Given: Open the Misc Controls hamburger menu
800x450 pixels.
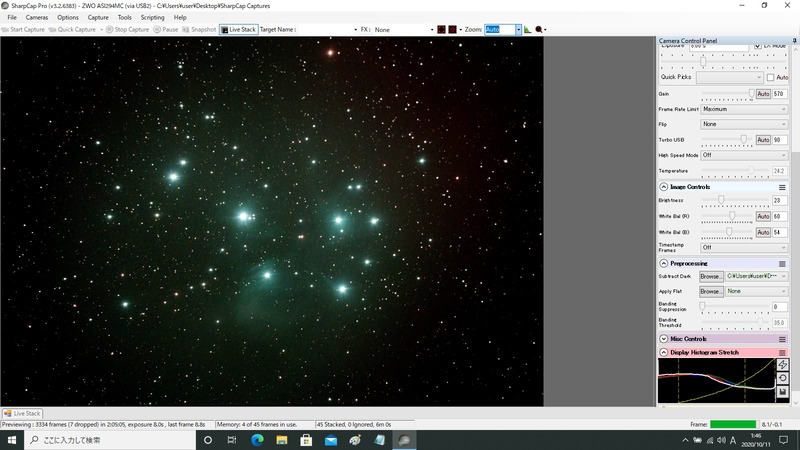Looking at the screenshot, I should click(x=782, y=339).
